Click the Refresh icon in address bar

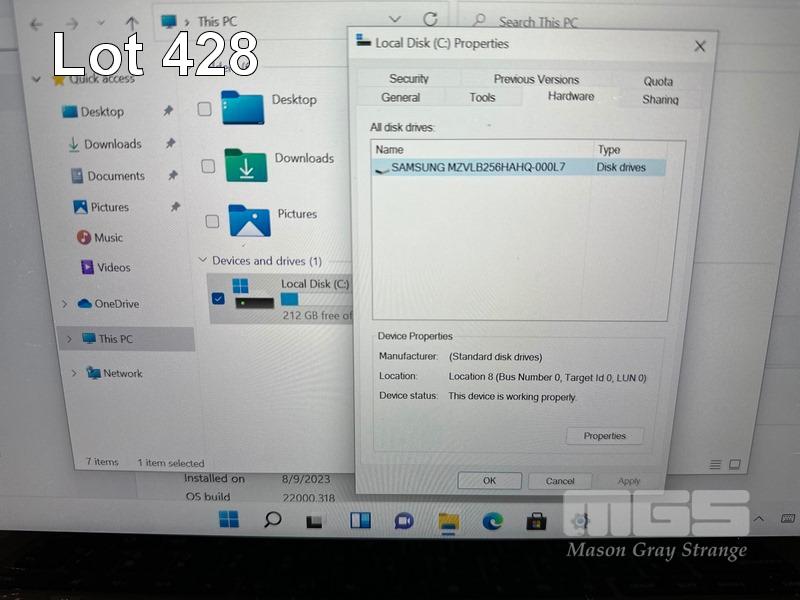(430, 20)
